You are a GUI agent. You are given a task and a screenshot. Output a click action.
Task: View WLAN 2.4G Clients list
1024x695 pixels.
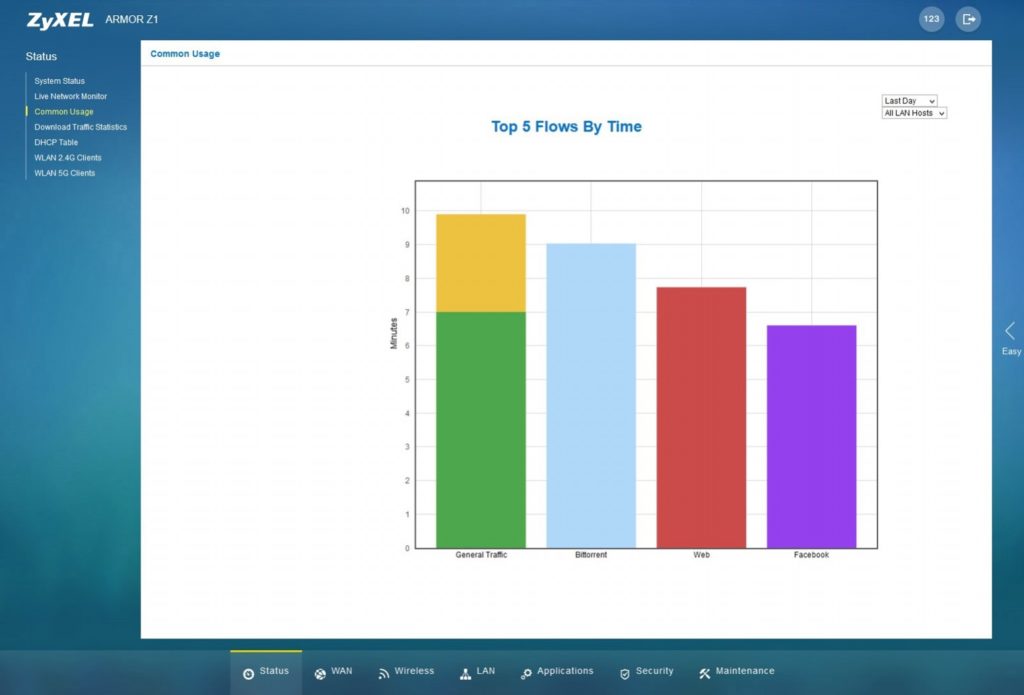coord(68,158)
